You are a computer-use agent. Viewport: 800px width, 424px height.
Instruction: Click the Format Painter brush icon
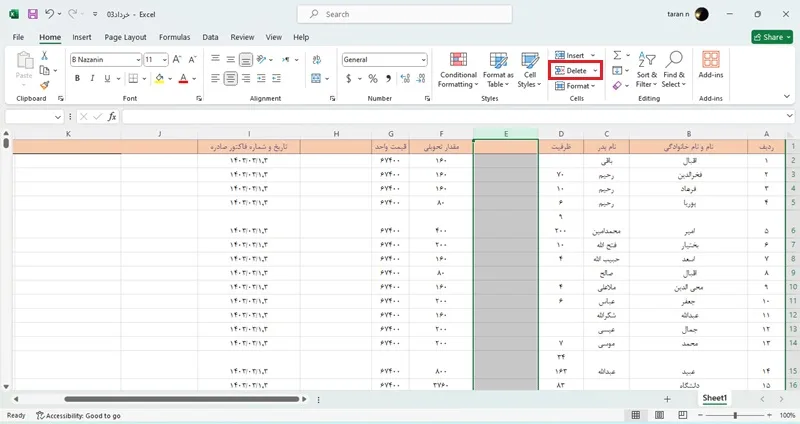(44, 85)
